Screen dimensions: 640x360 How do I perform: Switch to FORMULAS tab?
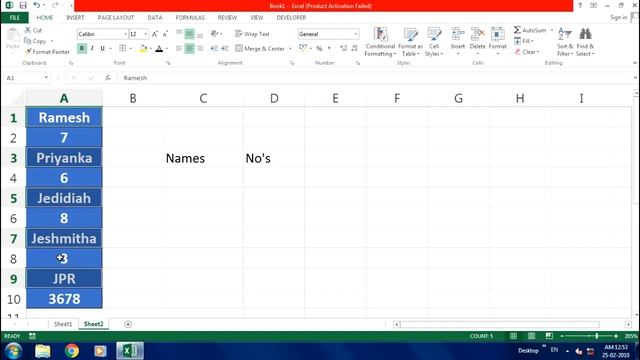pos(190,18)
